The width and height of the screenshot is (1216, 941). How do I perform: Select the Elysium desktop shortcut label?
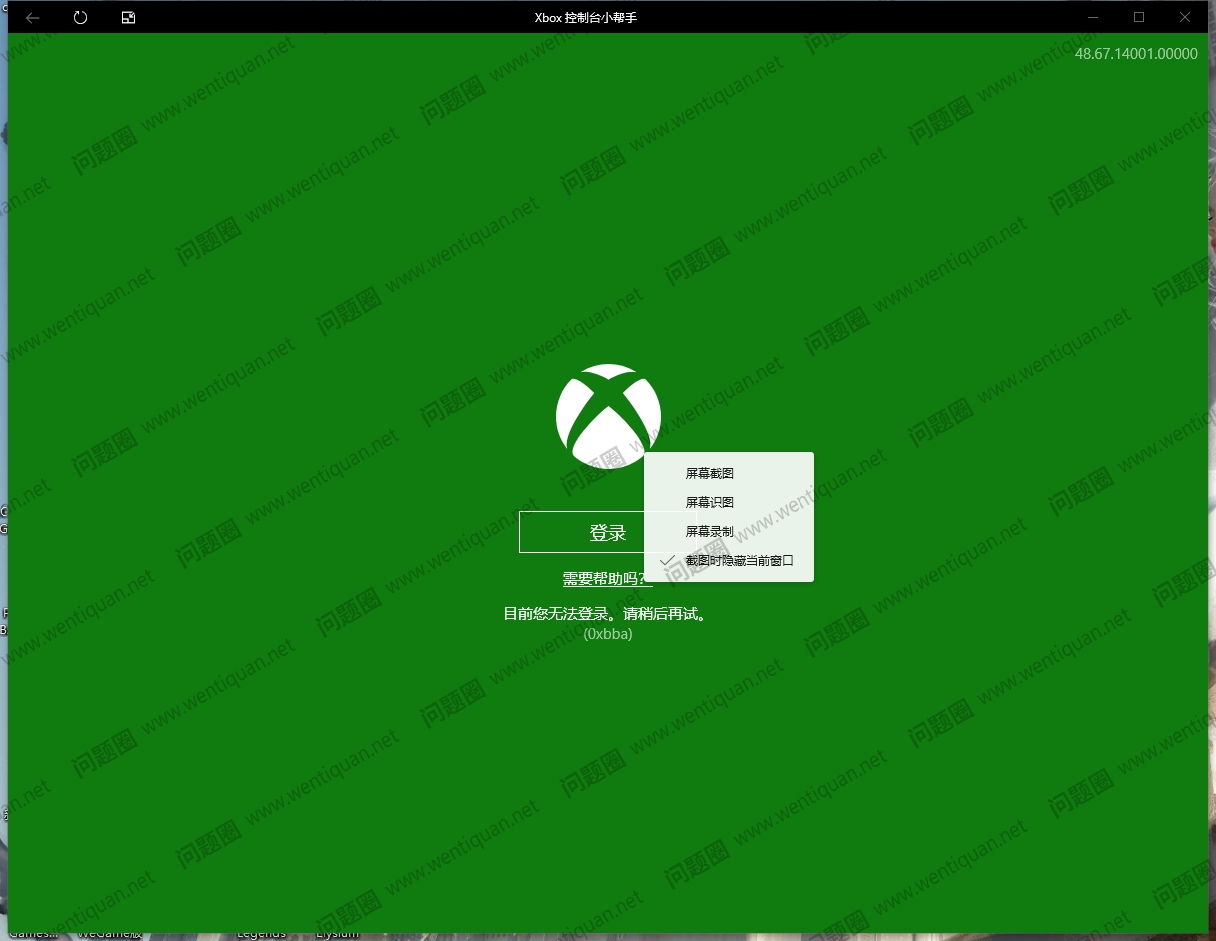click(x=337, y=935)
